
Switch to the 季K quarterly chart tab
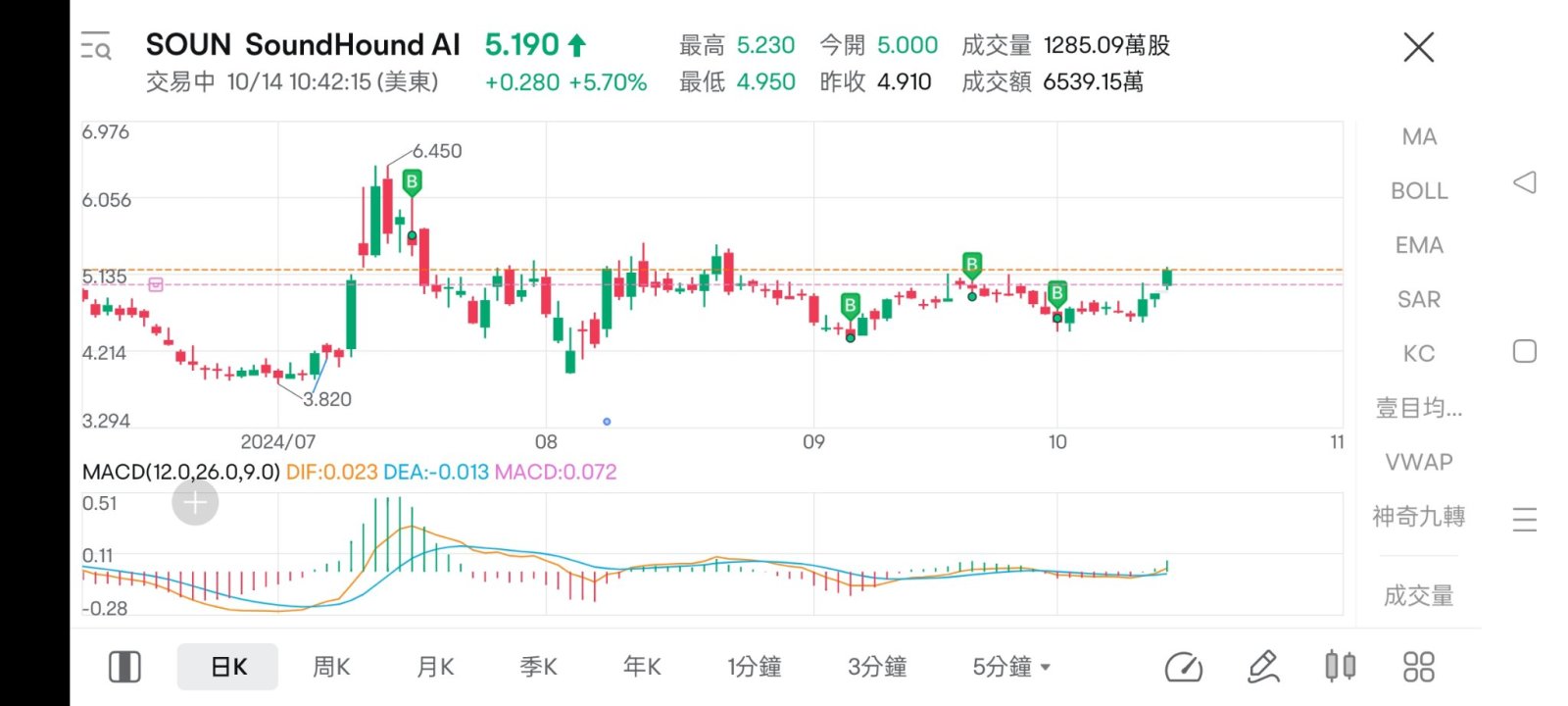click(x=538, y=667)
